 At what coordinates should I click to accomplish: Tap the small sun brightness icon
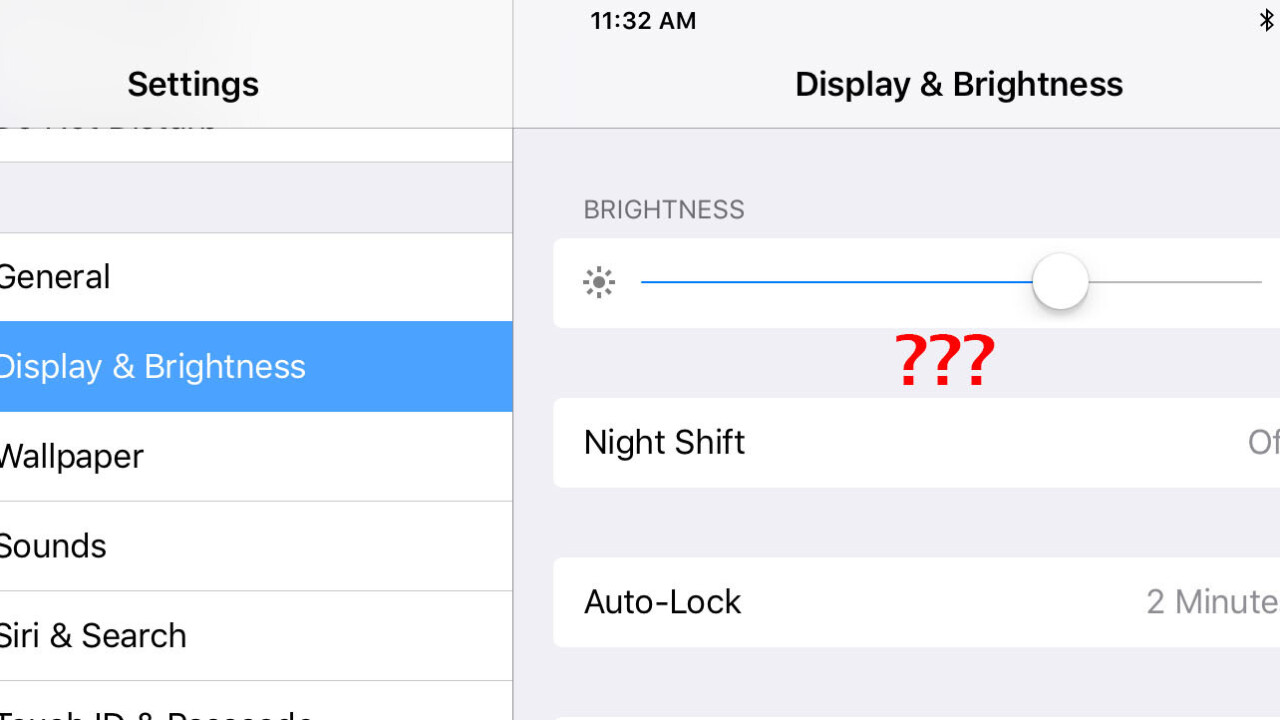[599, 283]
